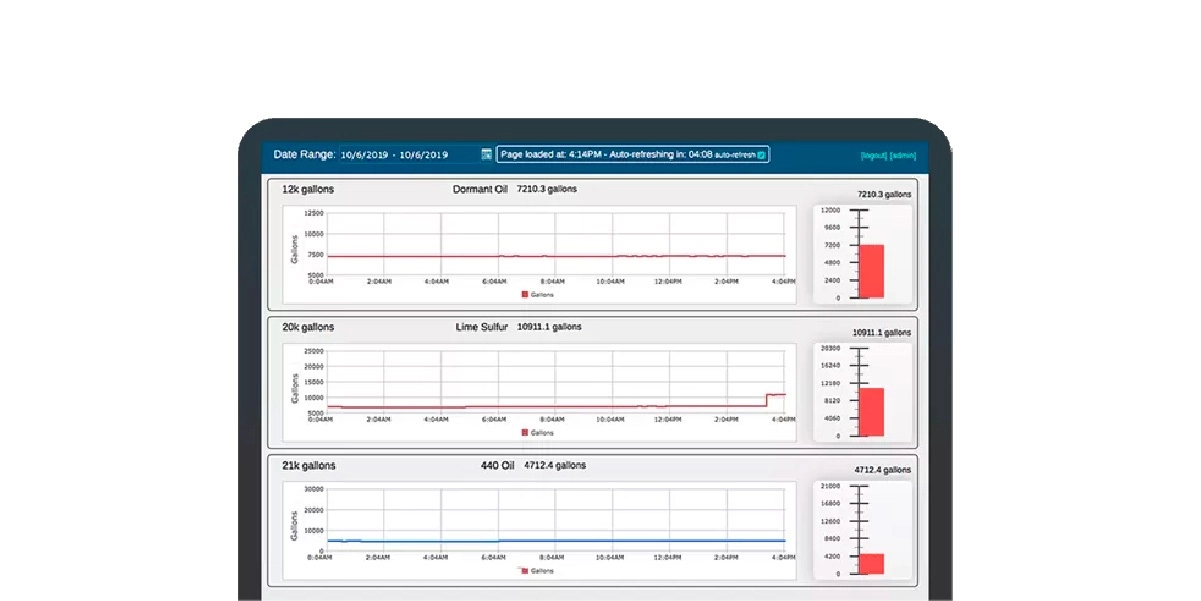This screenshot has height=601, width=1201.
Task: Click the logout link
Action: pos(874,156)
